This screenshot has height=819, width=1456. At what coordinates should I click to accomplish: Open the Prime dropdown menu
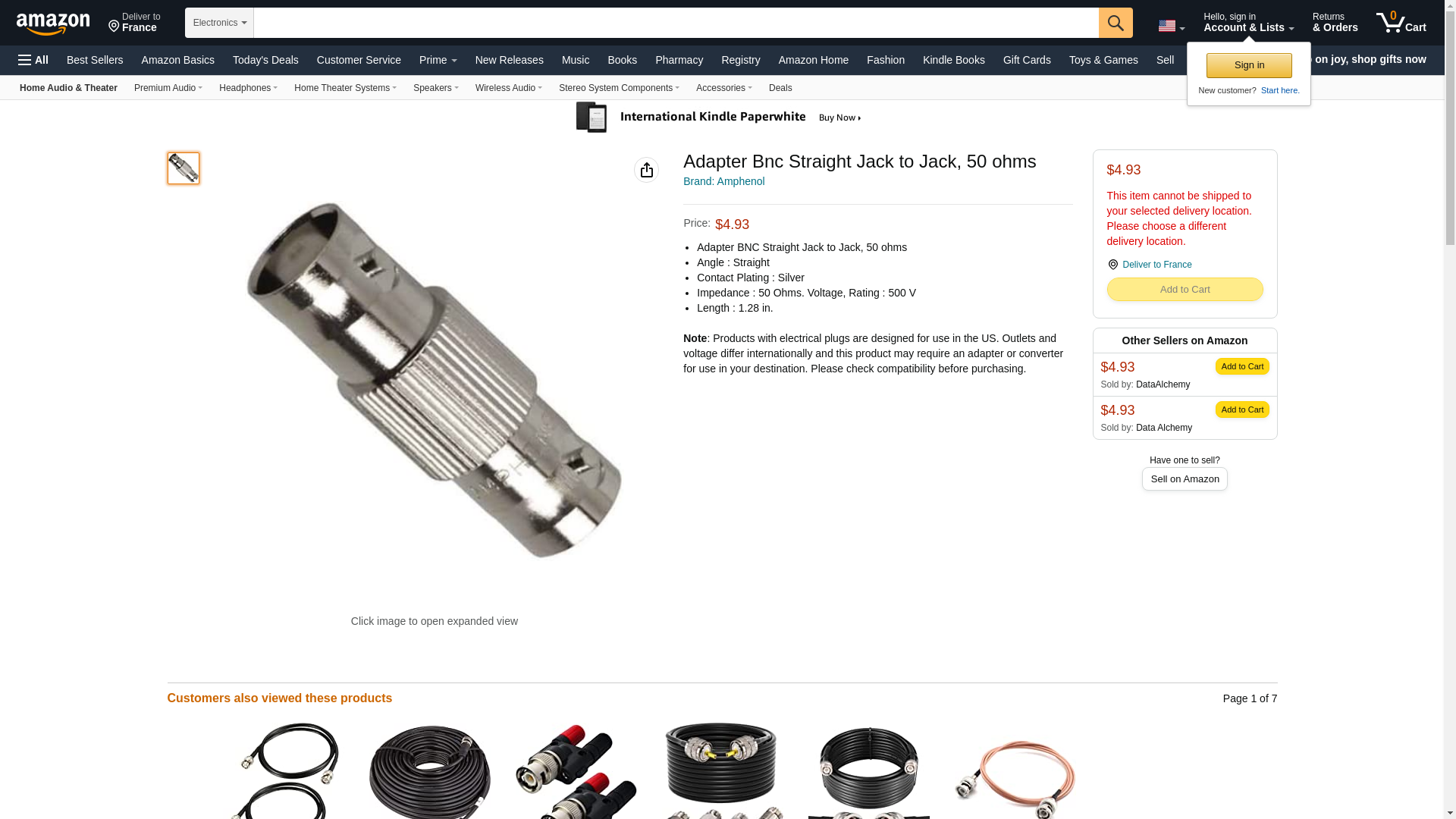pyautogui.click(x=438, y=60)
